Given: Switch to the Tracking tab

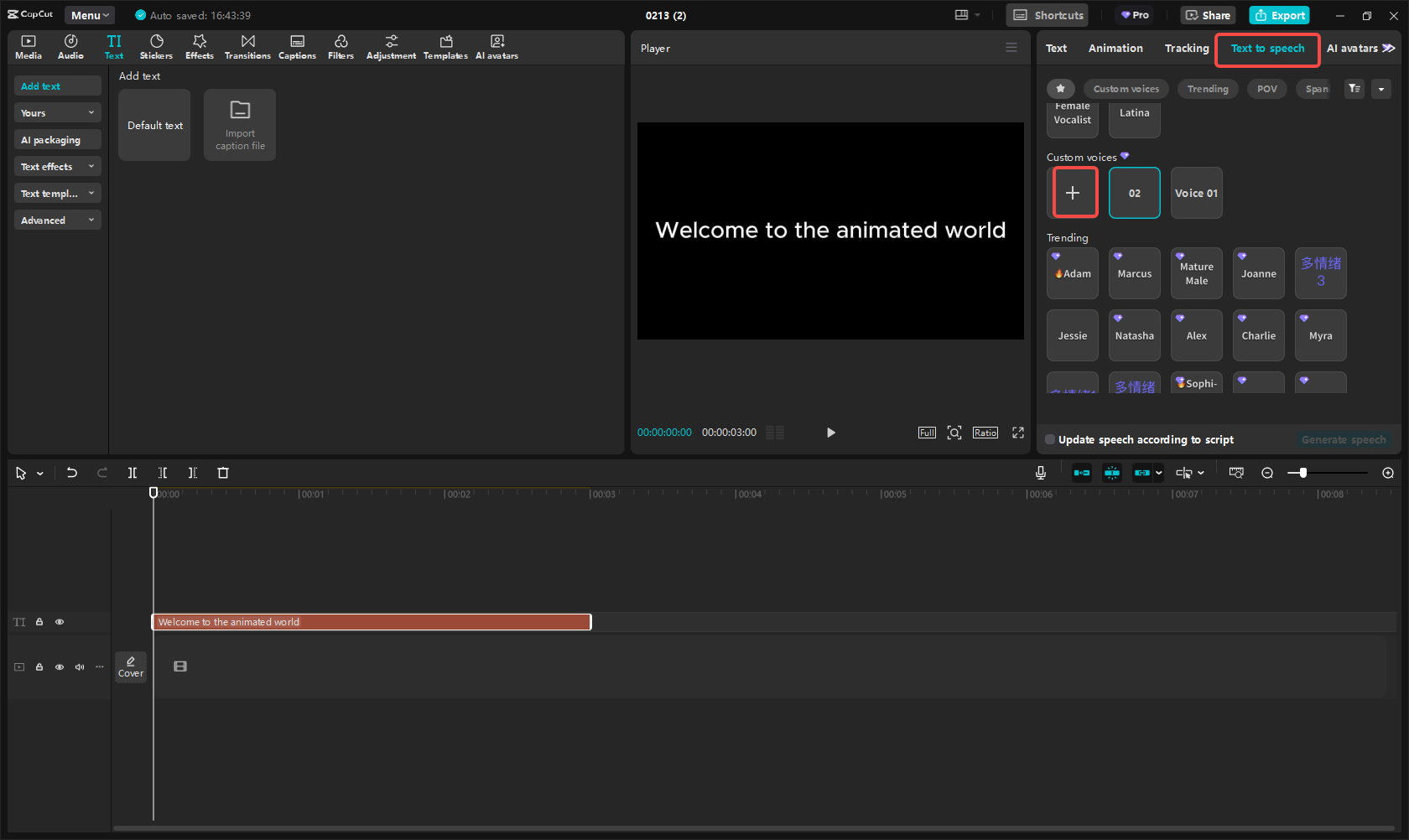Looking at the screenshot, I should click(x=1186, y=49).
